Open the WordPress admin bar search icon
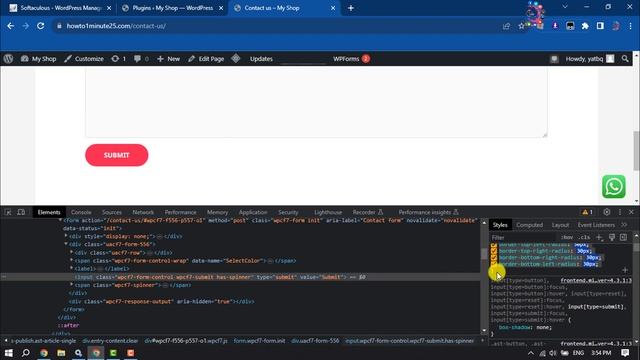Screen dimensions: 640x360 625,59
